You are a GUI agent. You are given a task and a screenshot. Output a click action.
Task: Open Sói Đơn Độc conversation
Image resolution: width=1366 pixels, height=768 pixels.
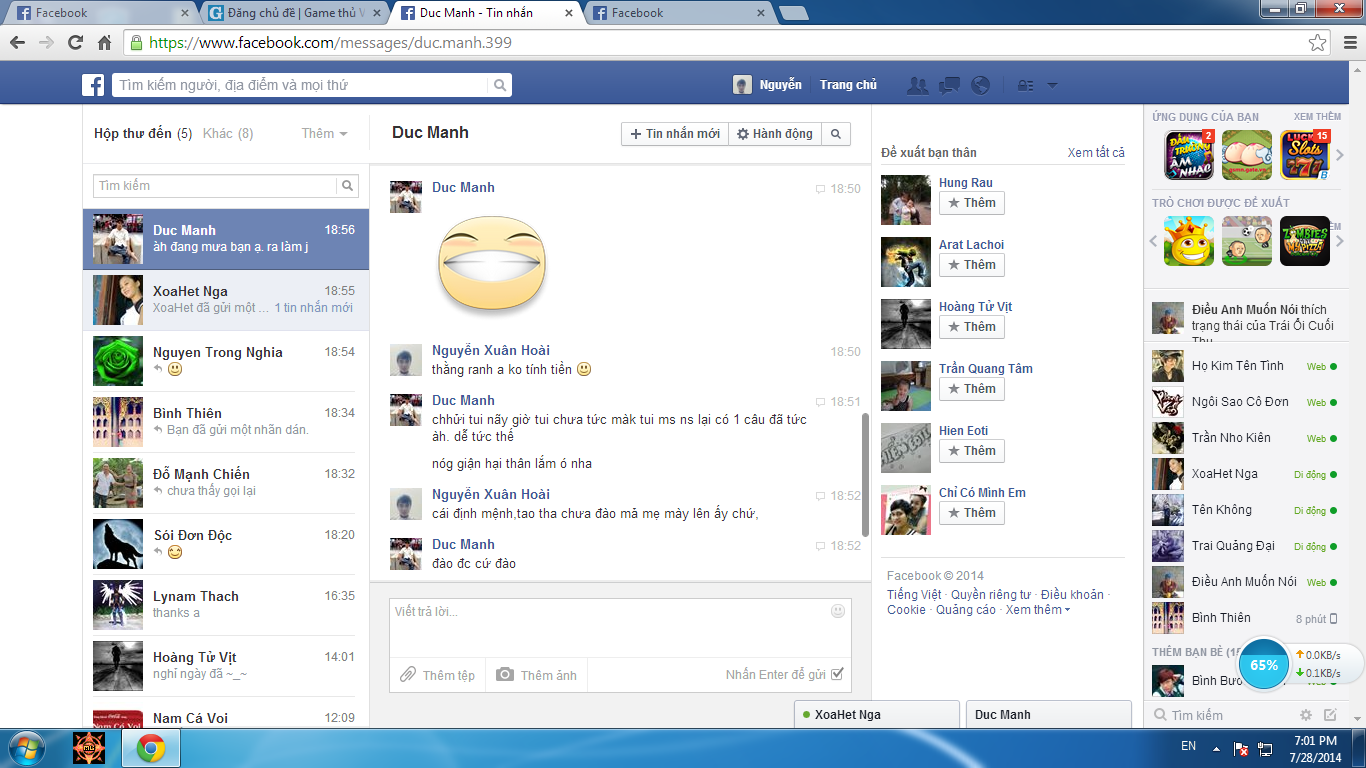tap(226, 544)
